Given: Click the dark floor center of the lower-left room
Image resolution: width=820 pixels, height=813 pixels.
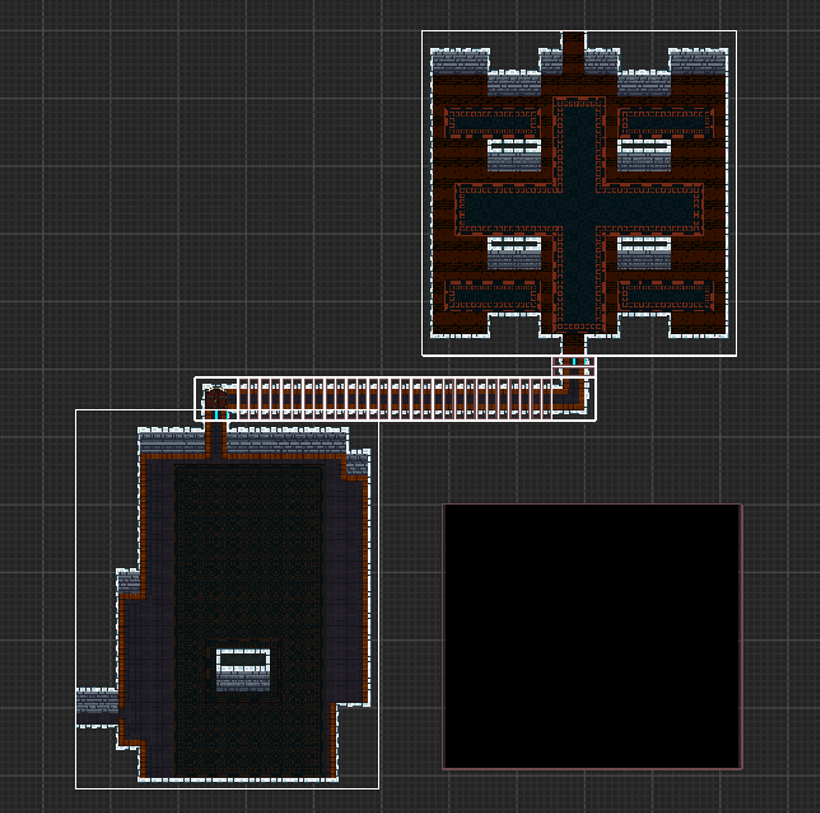Looking at the screenshot, I should 248,560.
